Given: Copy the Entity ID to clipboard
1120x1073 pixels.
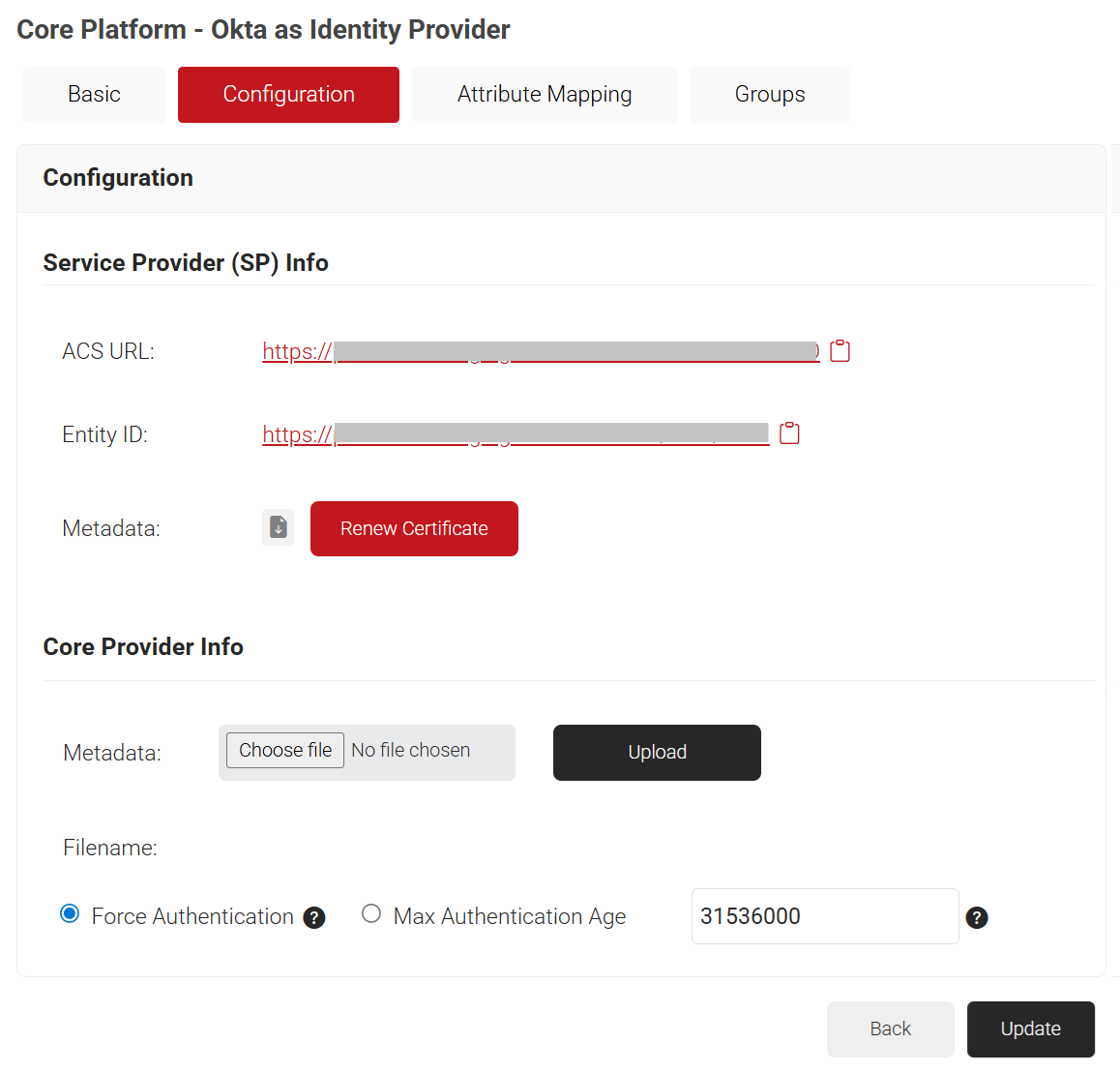Looking at the screenshot, I should pyautogui.click(x=789, y=433).
